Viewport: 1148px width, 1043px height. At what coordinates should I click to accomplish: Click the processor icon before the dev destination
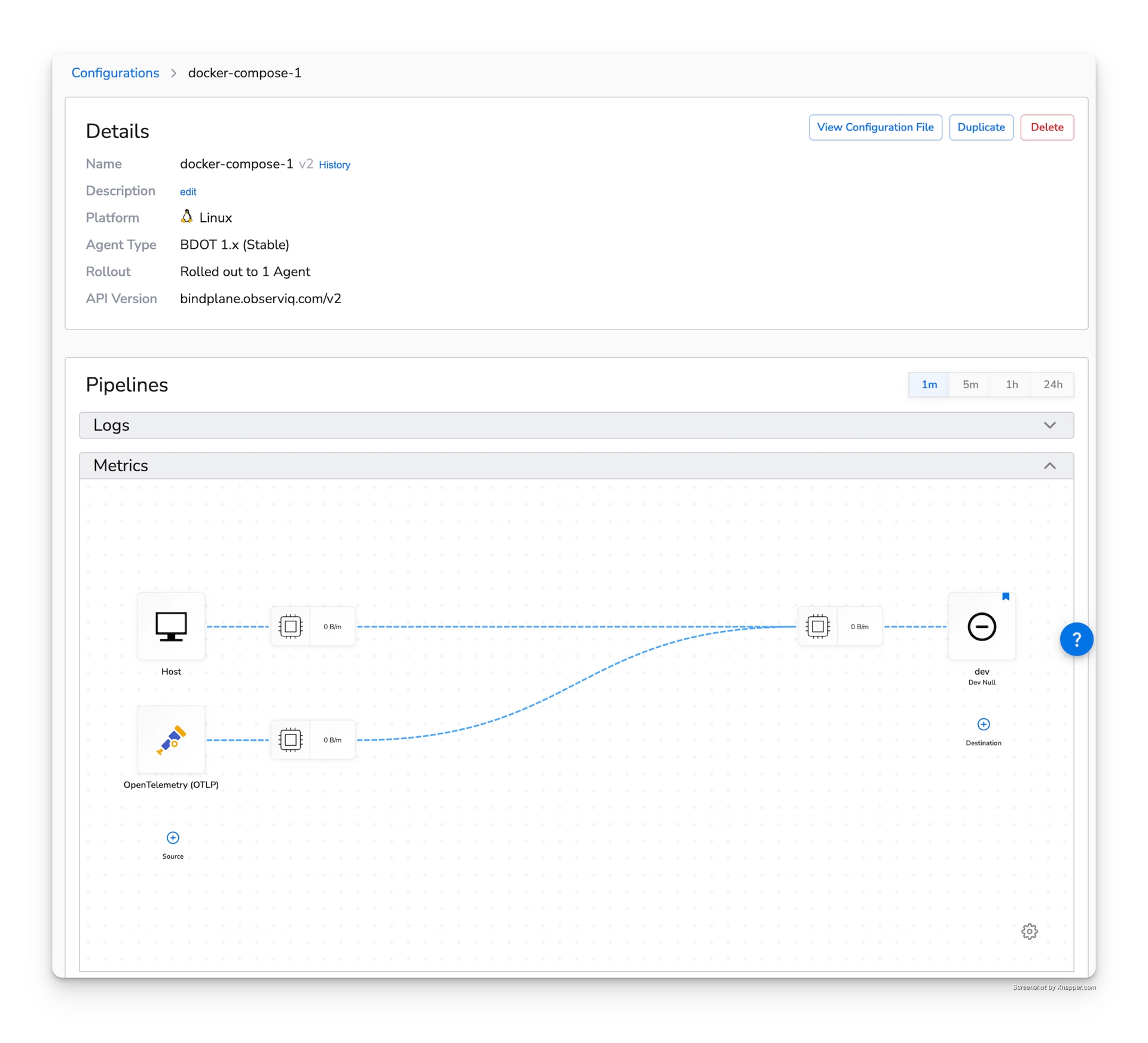coord(818,626)
